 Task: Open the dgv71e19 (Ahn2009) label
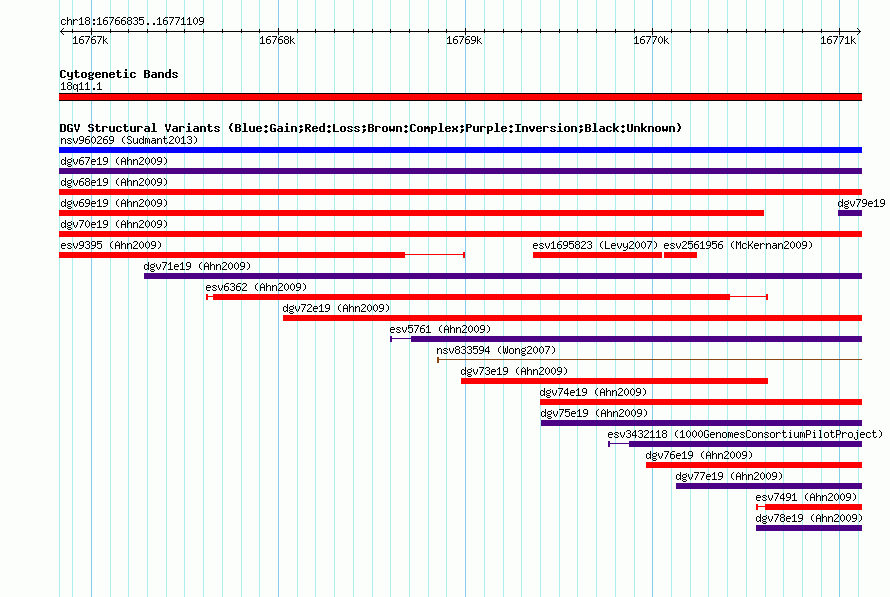(197, 266)
